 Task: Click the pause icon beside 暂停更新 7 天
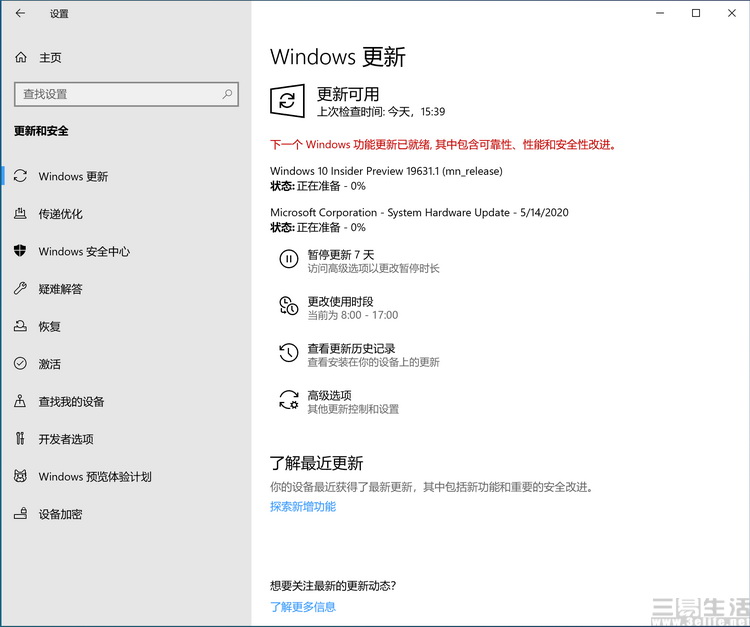[x=288, y=259]
